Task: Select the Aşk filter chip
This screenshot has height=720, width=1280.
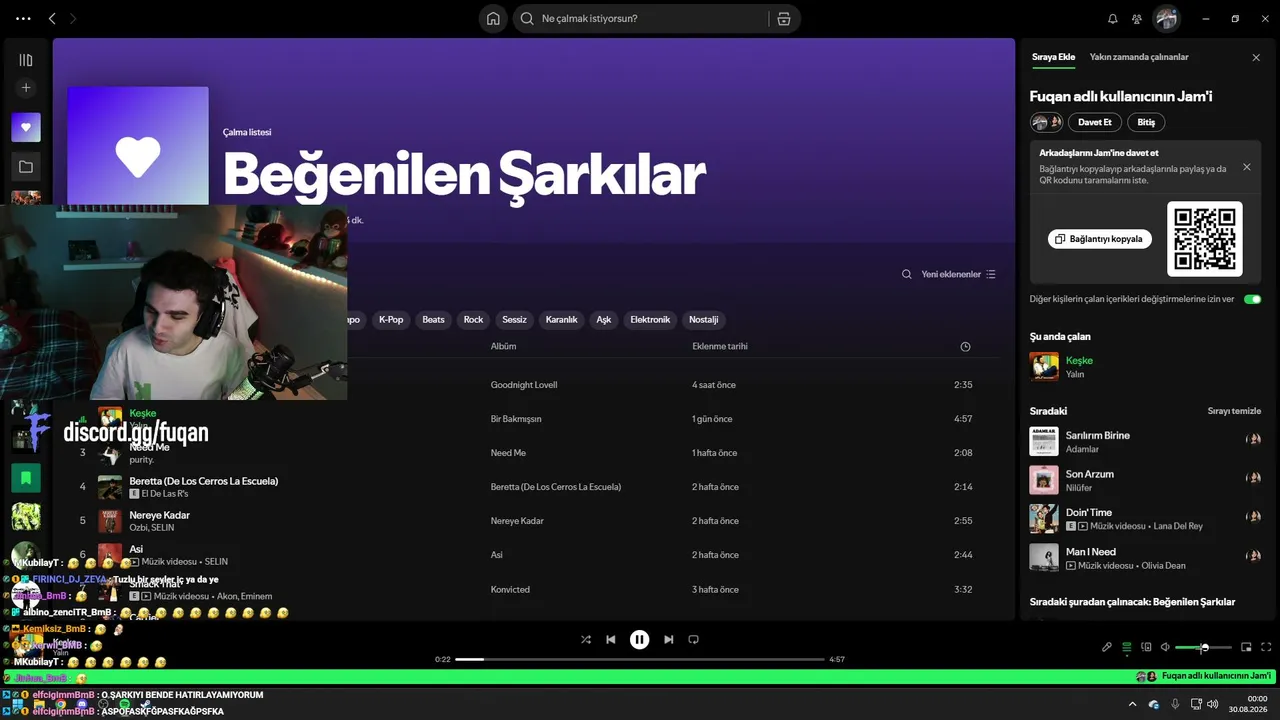Action: (x=604, y=320)
